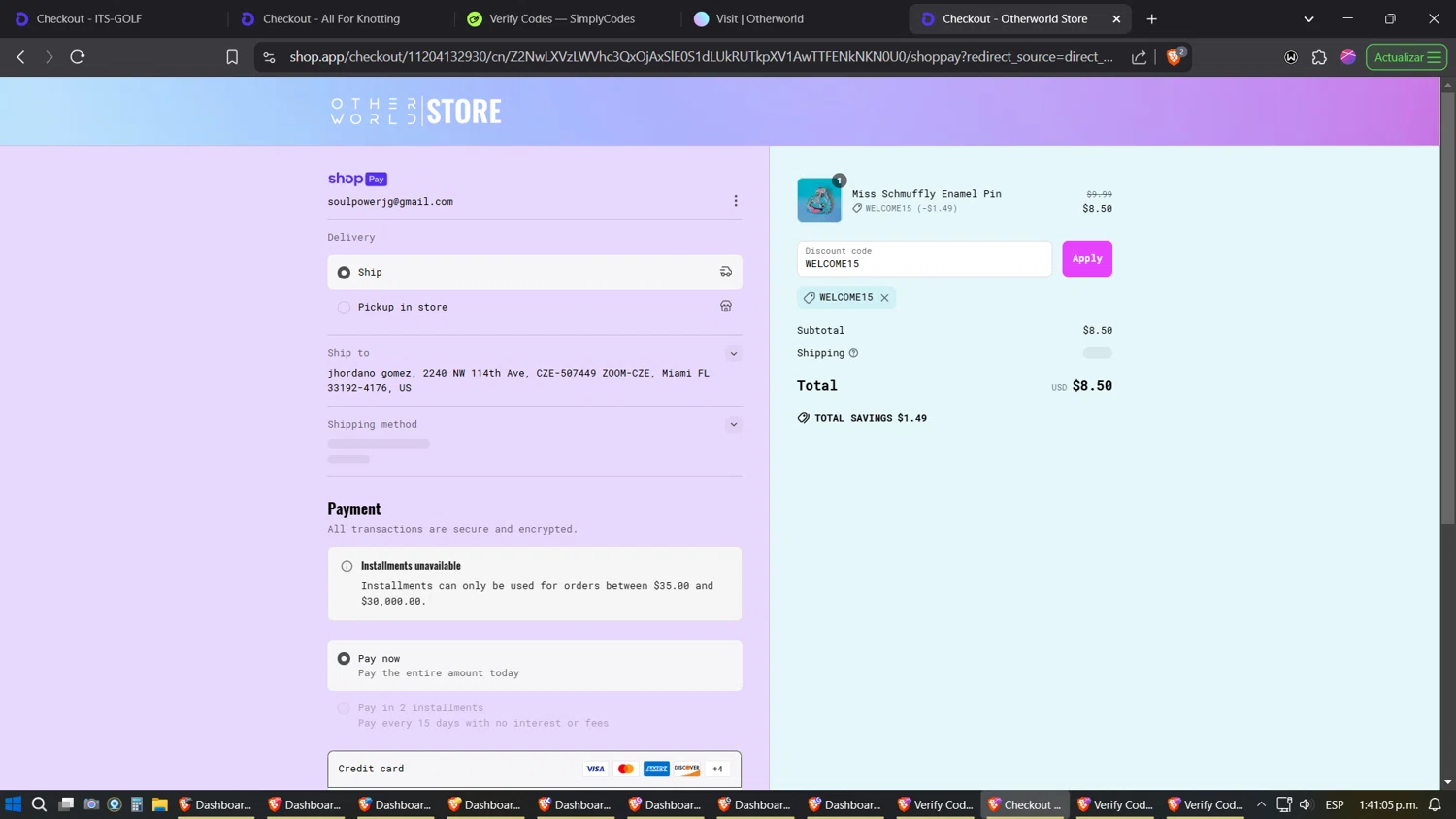Open Windows taskbar search
The height and width of the screenshot is (819, 1456).
click(39, 804)
